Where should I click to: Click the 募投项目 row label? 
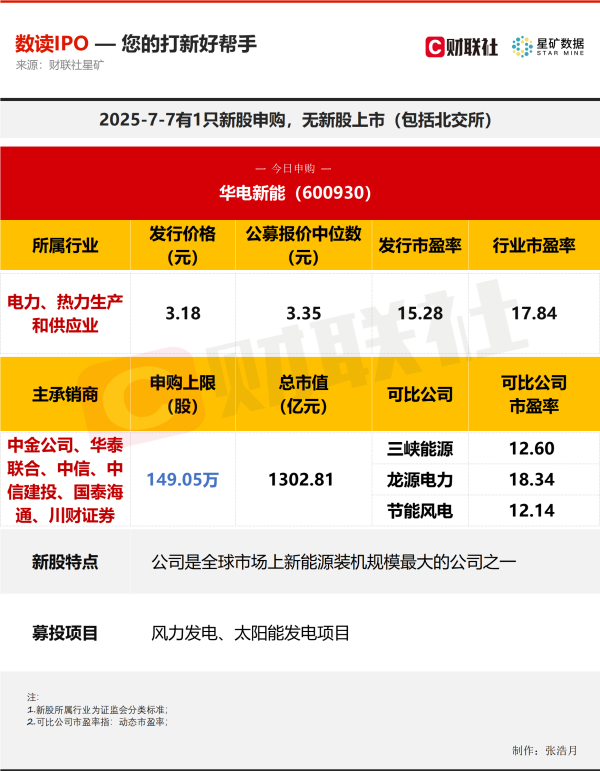[x=65, y=633]
